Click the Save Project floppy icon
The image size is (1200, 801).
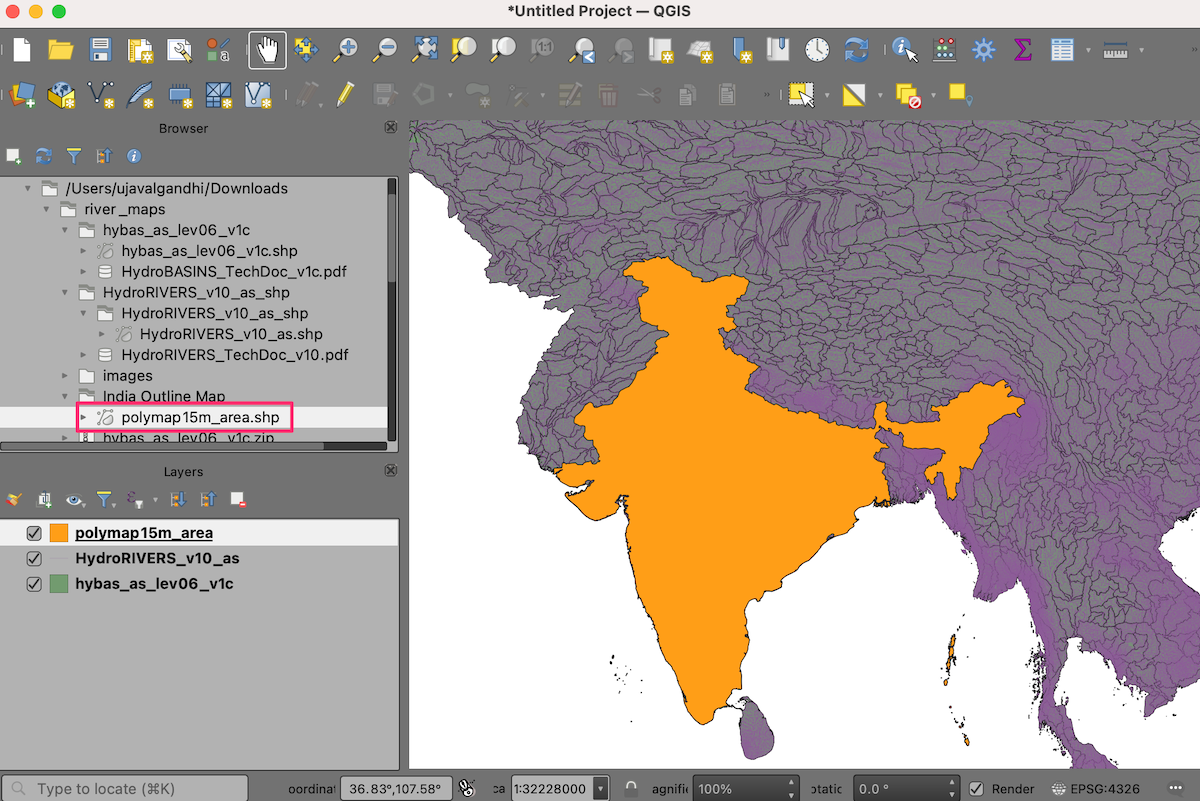100,49
